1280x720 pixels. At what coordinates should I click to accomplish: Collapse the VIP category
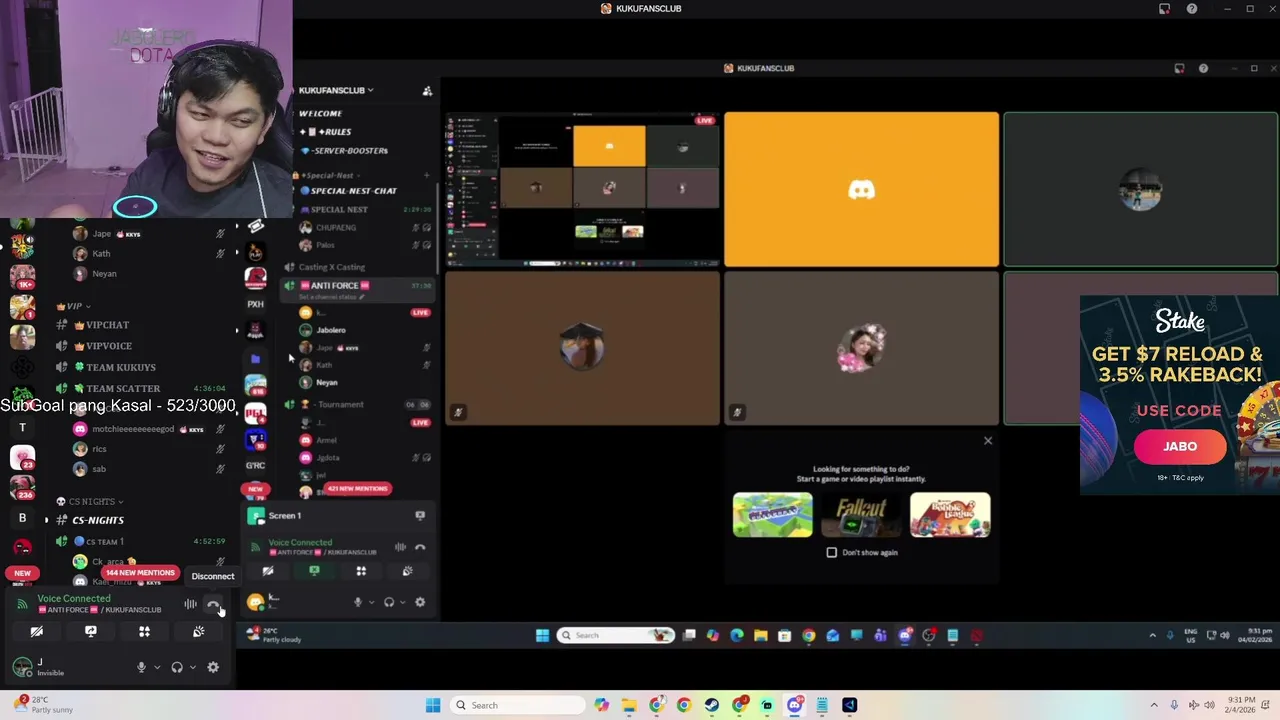point(73,306)
